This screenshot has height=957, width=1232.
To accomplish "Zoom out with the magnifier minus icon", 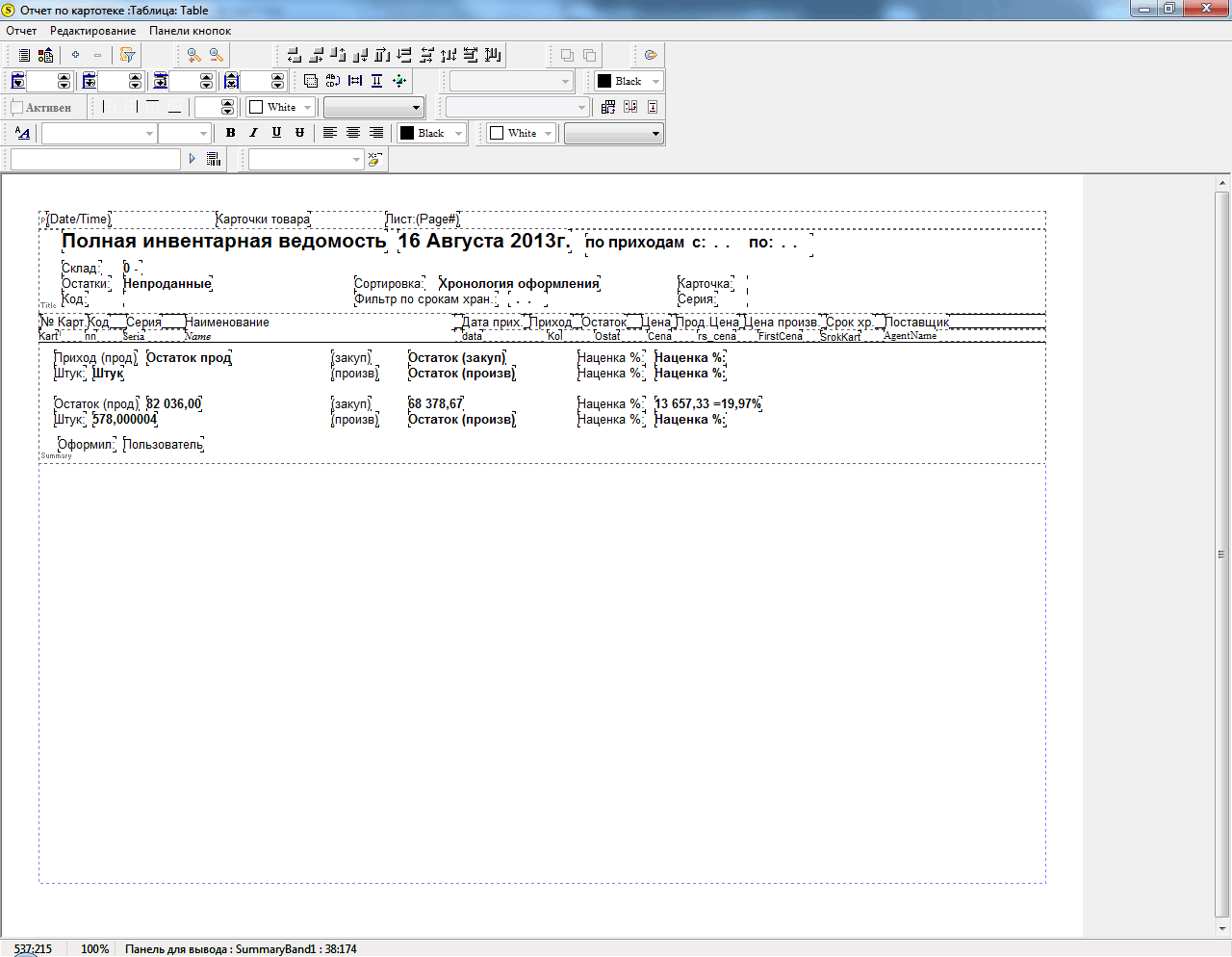I will (x=217, y=55).
